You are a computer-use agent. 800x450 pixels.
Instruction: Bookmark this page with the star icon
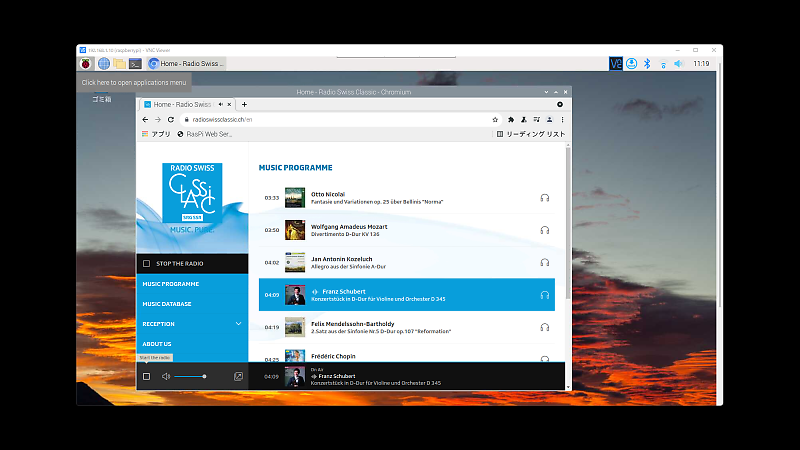pyautogui.click(x=496, y=119)
